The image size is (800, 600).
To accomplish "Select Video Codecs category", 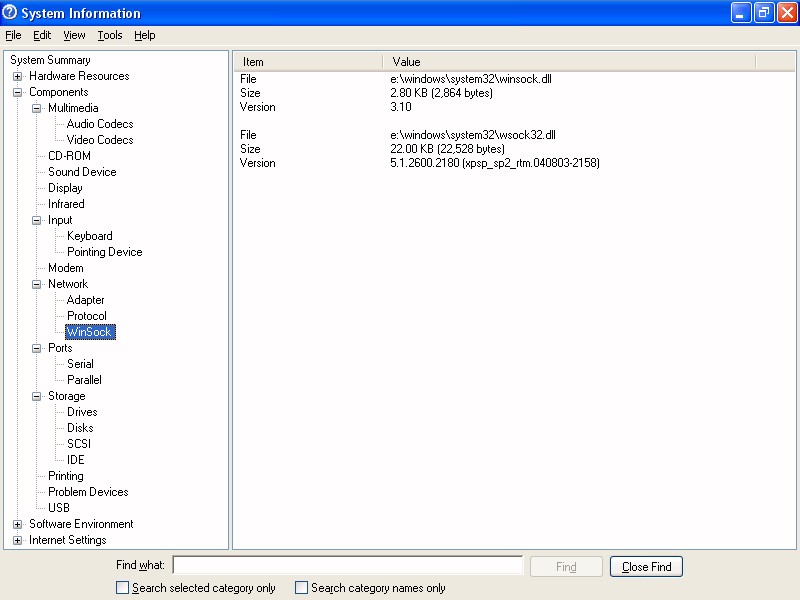I will [100, 140].
